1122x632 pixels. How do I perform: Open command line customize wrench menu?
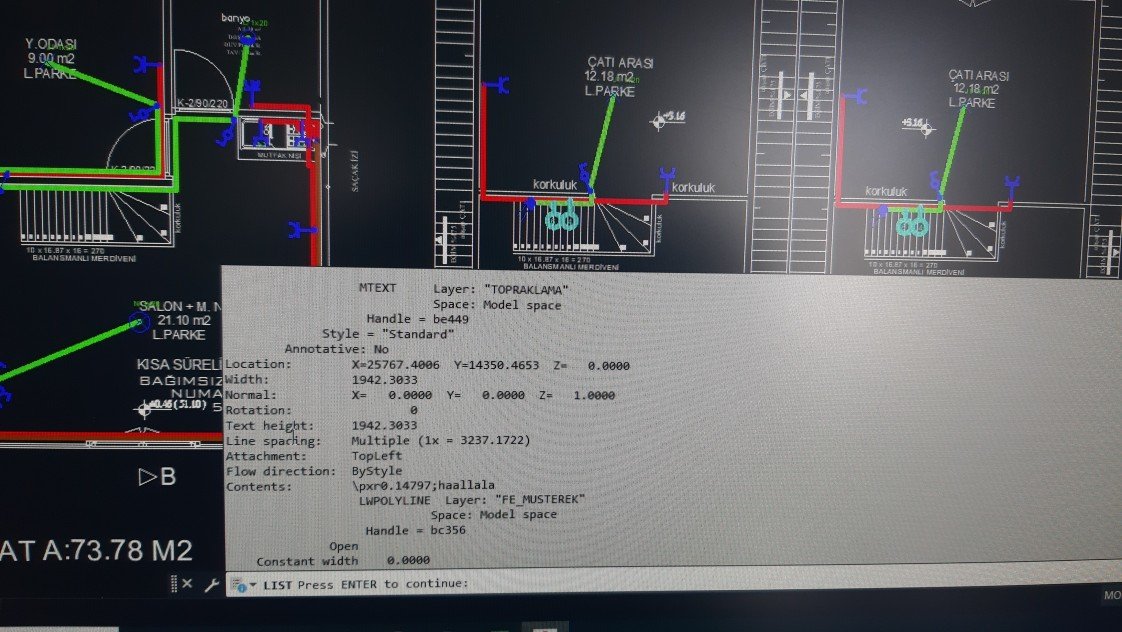(x=211, y=584)
